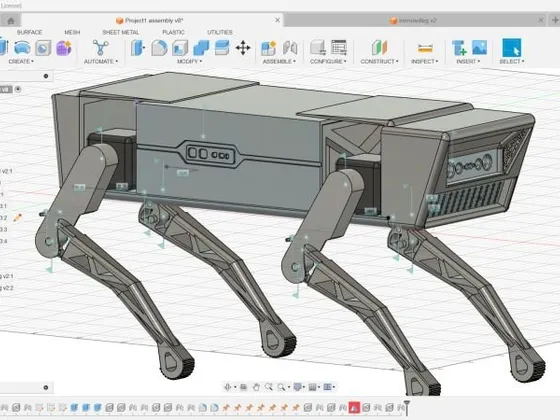The image size is (560, 420).
Task: Select the side control panel with buttons on robot body
Action: point(211,154)
